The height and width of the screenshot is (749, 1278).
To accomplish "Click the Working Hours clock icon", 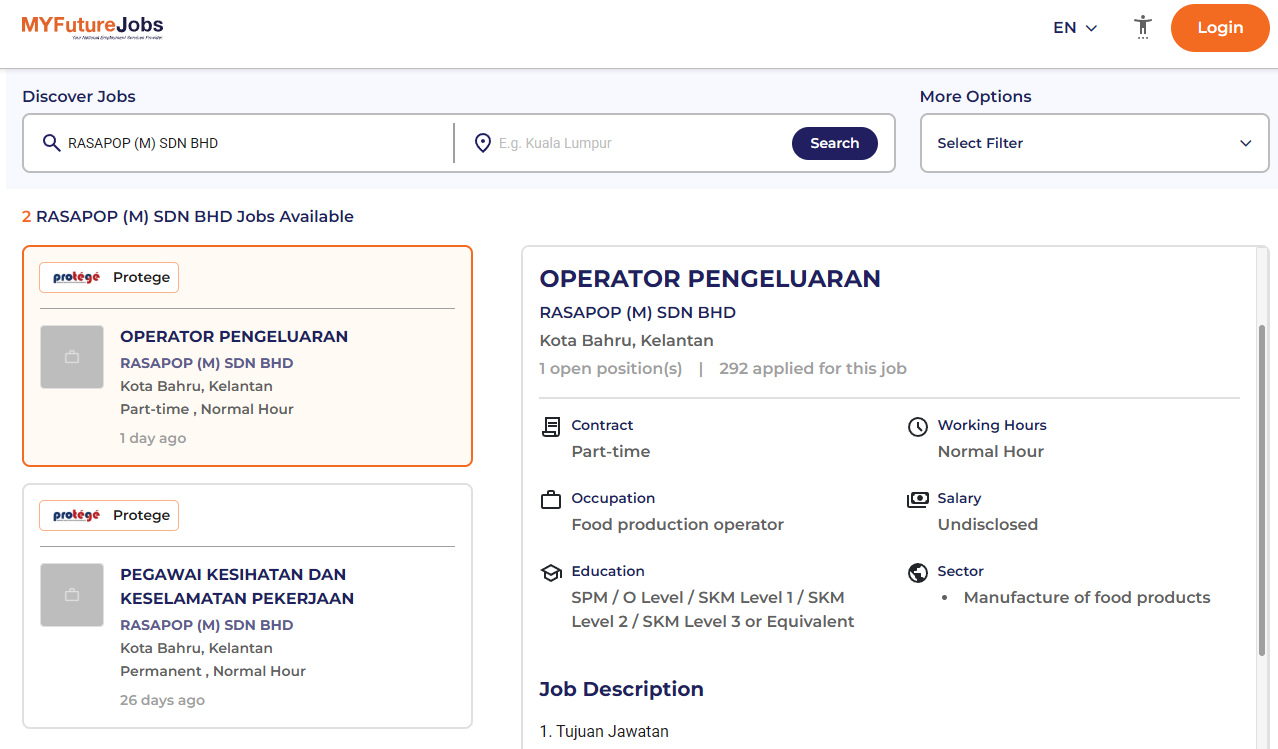I will click(918, 427).
